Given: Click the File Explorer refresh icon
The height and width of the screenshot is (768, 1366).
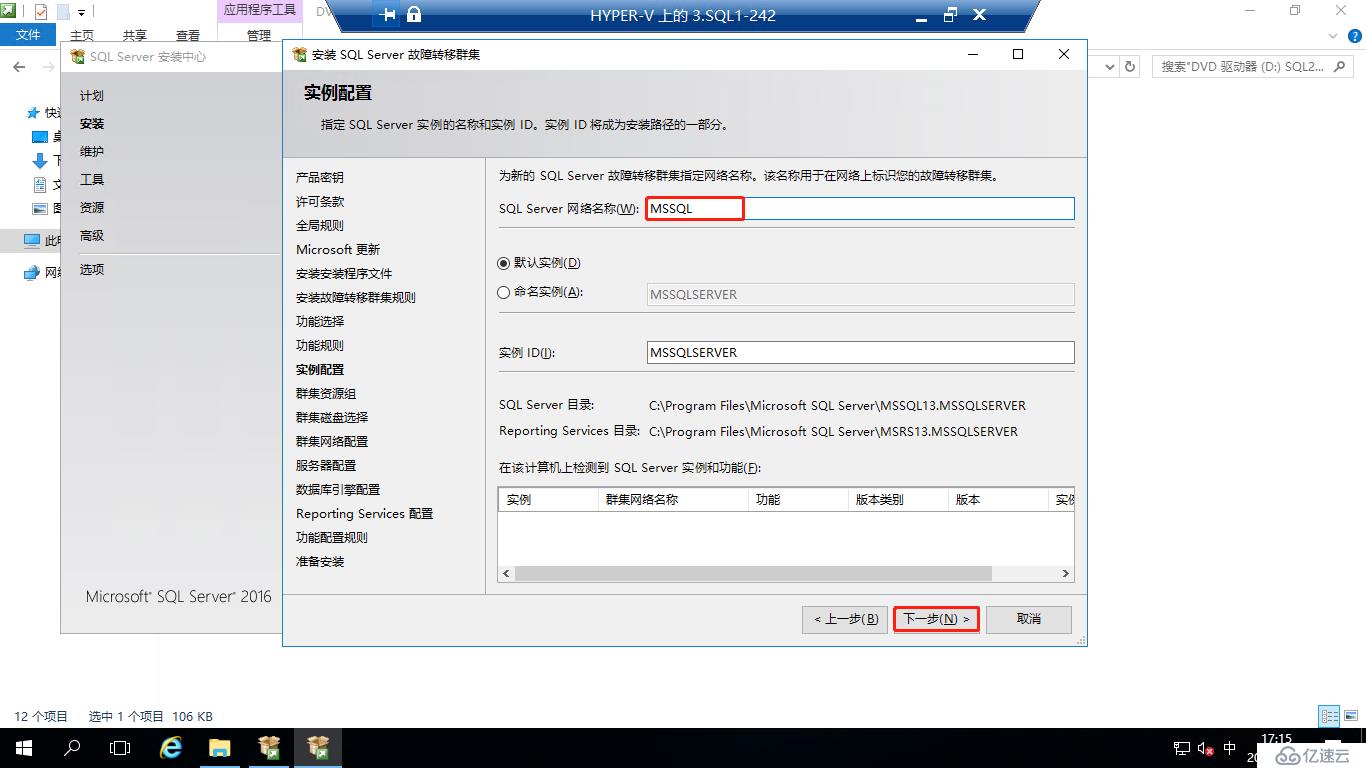Looking at the screenshot, I should (x=1130, y=66).
